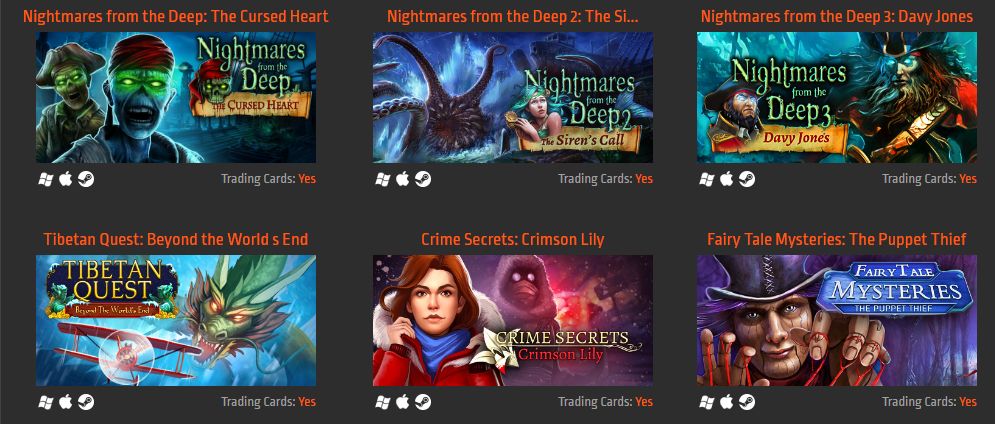This screenshot has height=424, width=995.
Task: Open Fairy Tale Mysteries: The Puppet Thief title
Action: coord(836,239)
